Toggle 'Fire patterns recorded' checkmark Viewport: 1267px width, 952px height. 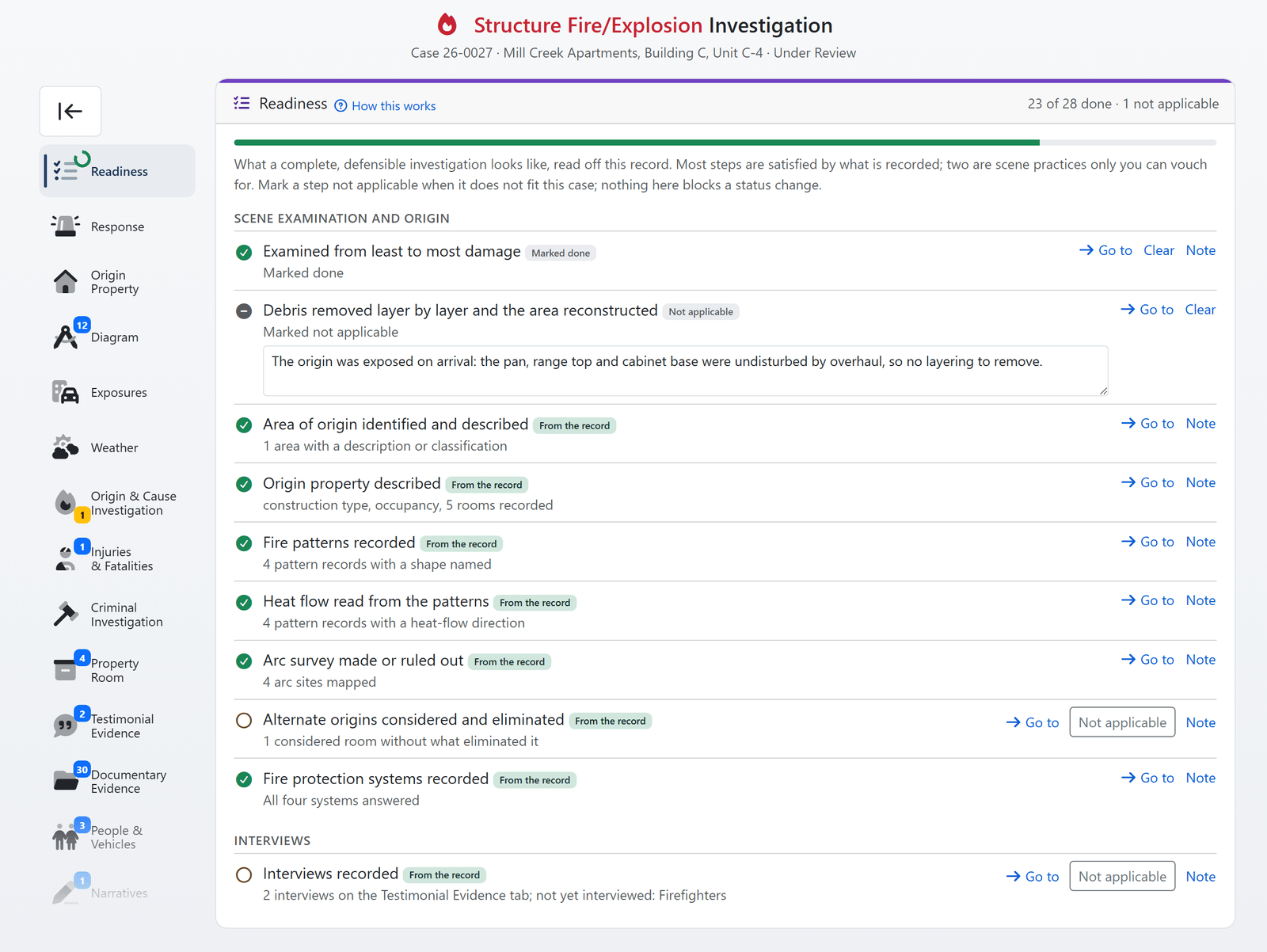(x=244, y=543)
